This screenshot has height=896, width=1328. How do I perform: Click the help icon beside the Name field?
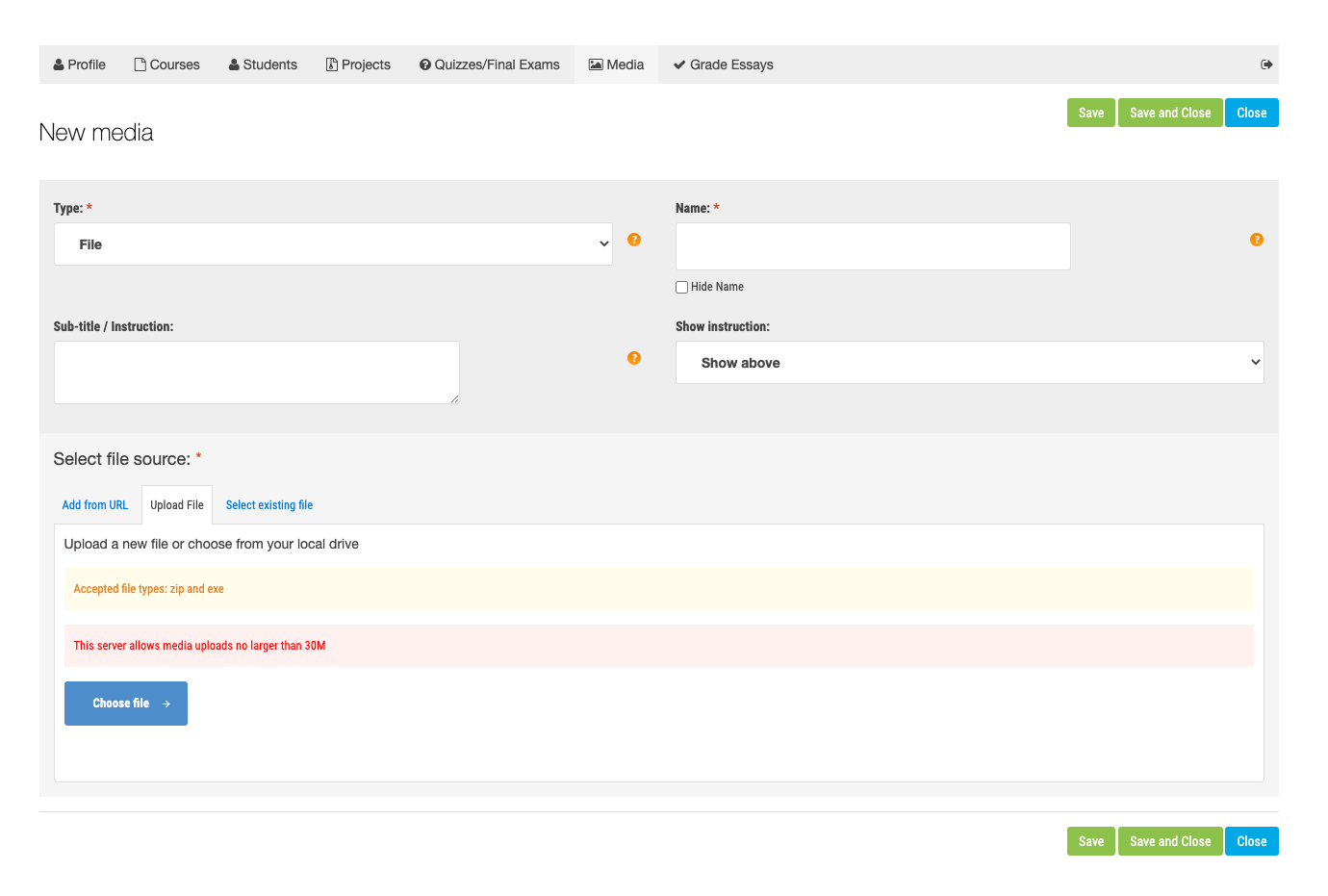[x=1257, y=240]
